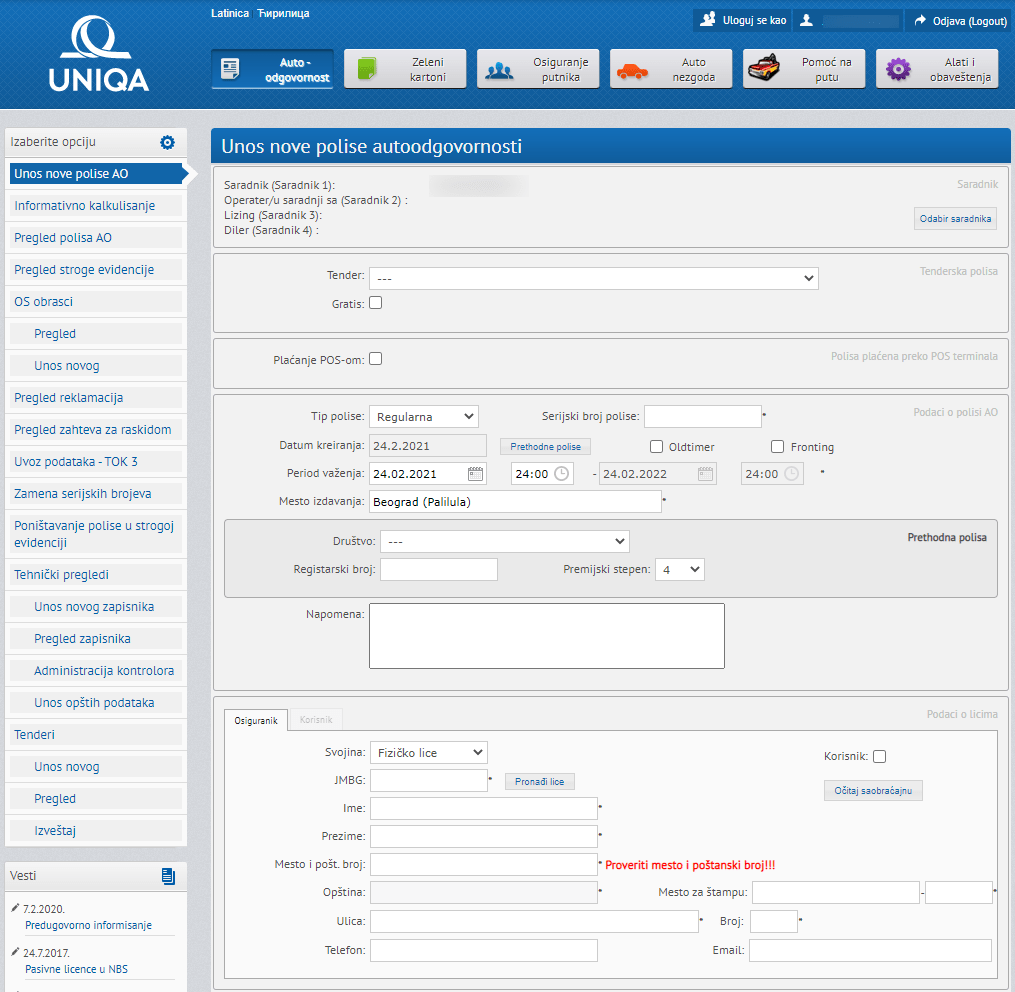
Task: Check the Oldtimer option
Action: (657, 447)
